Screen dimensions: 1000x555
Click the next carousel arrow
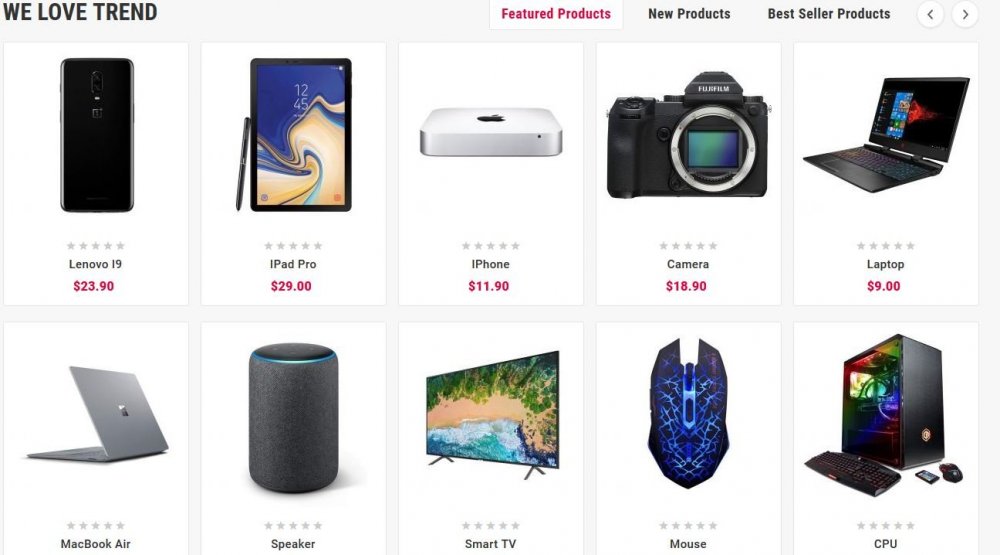[965, 14]
